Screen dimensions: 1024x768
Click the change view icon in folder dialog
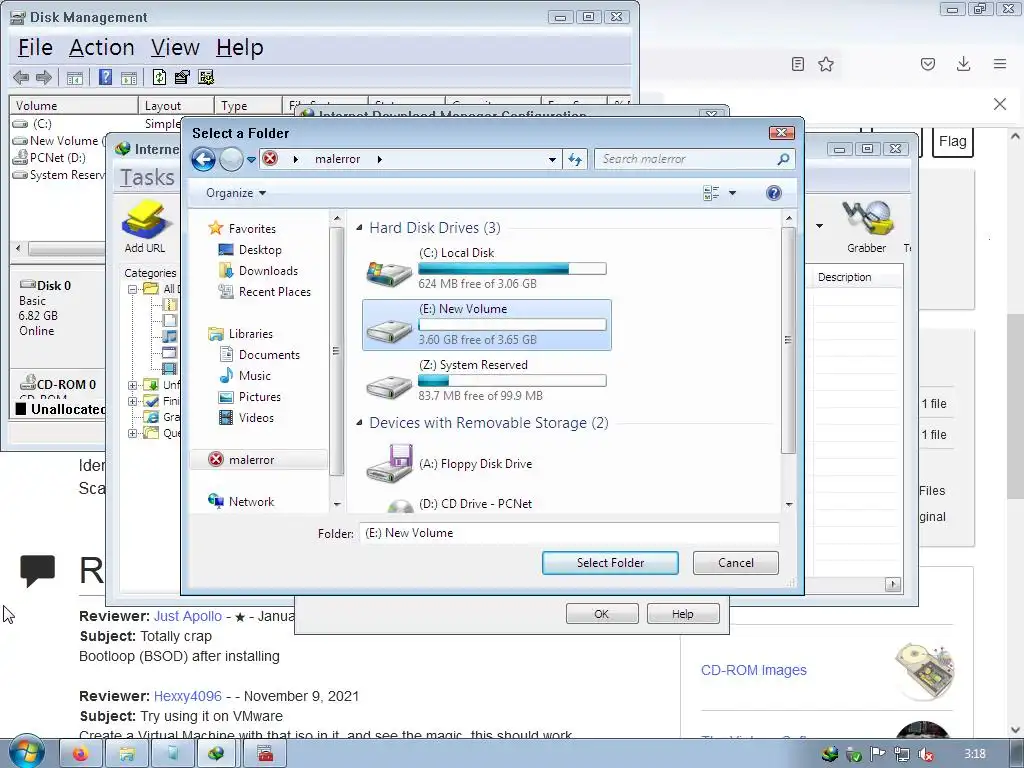click(x=711, y=193)
